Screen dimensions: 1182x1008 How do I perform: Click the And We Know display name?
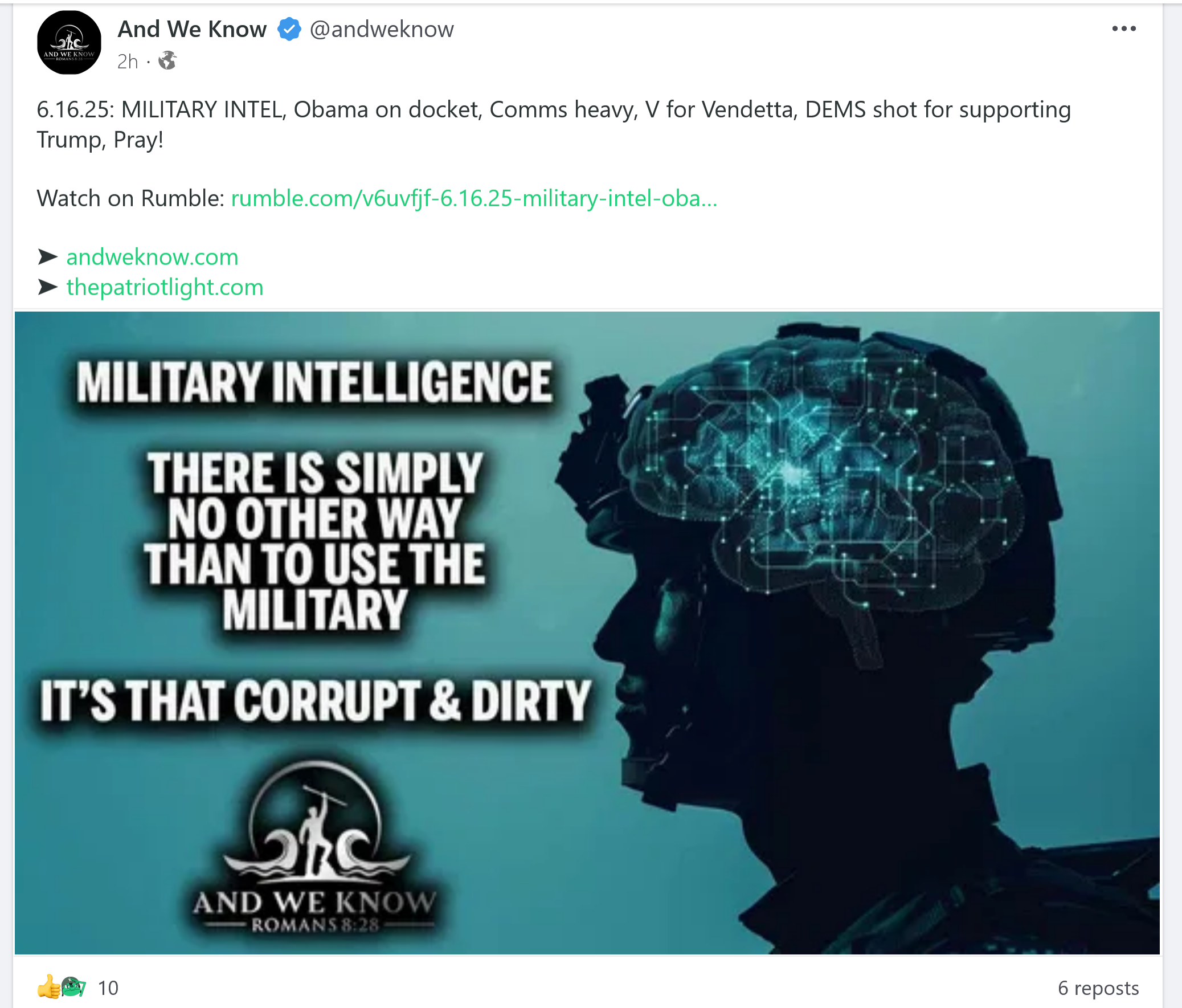point(192,29)
